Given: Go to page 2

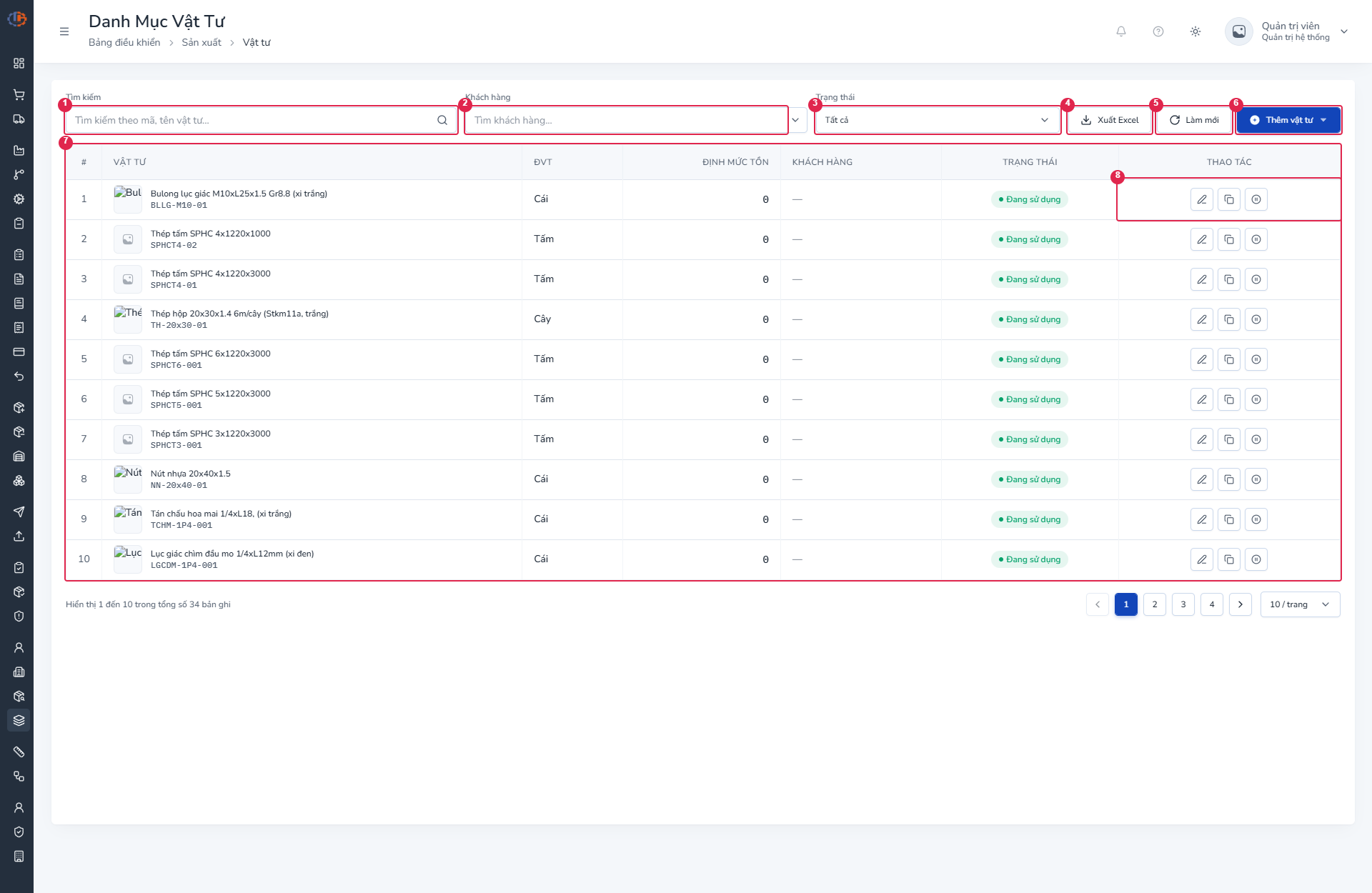Looking at the screenshot, I should tap(1155, 604).
